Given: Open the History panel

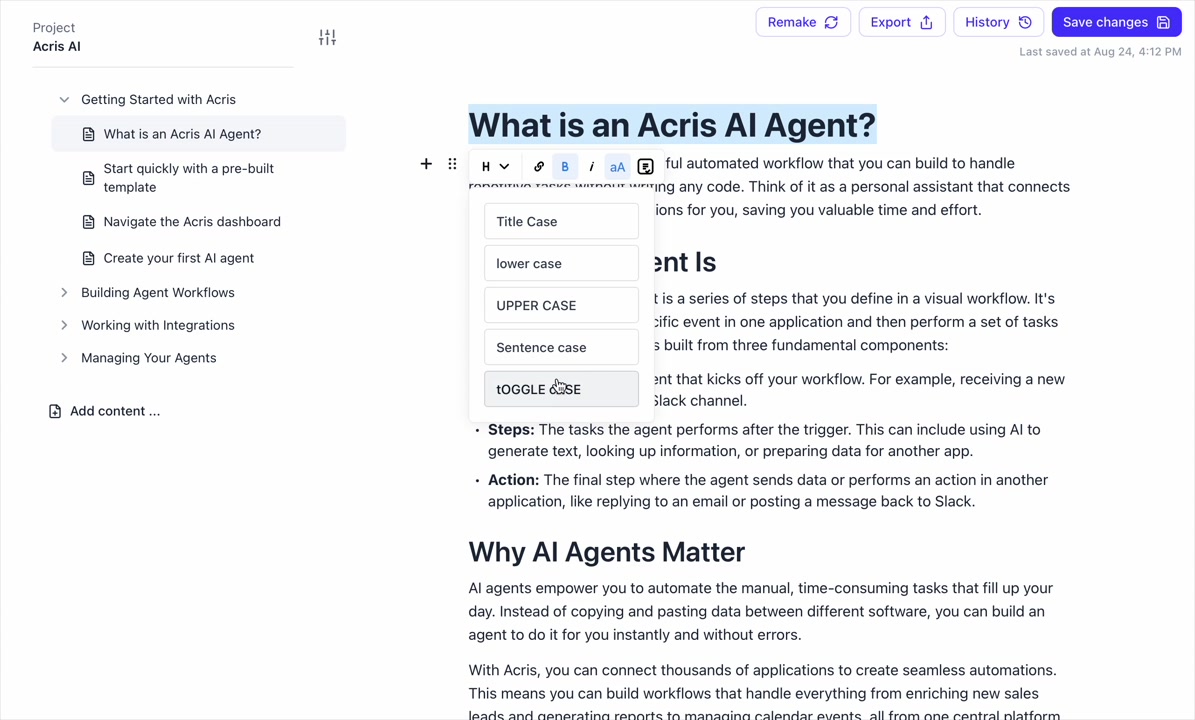Looking at the screenshot, I should (998, 22).
